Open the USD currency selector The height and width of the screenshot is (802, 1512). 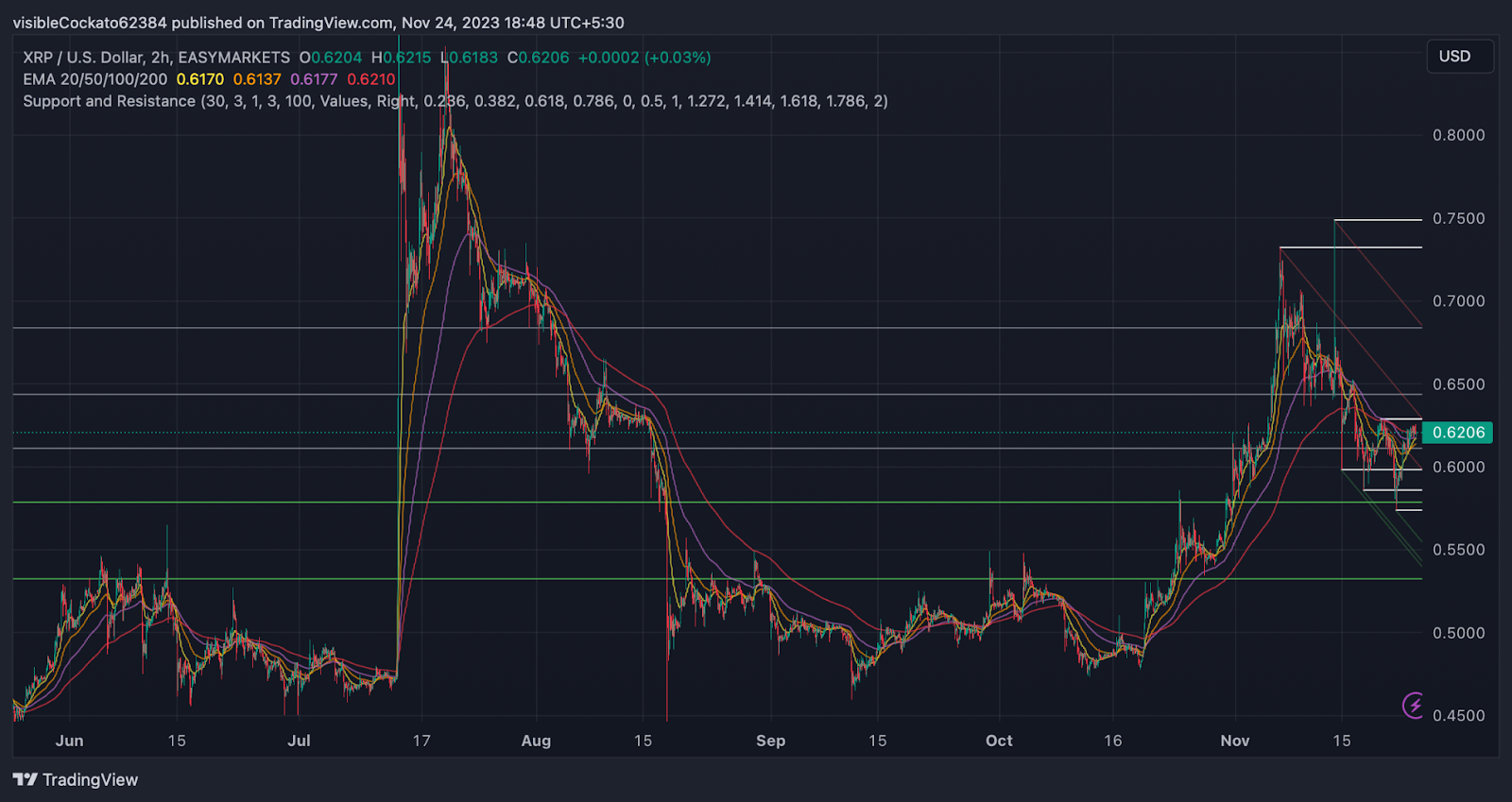click(1459, 57)
